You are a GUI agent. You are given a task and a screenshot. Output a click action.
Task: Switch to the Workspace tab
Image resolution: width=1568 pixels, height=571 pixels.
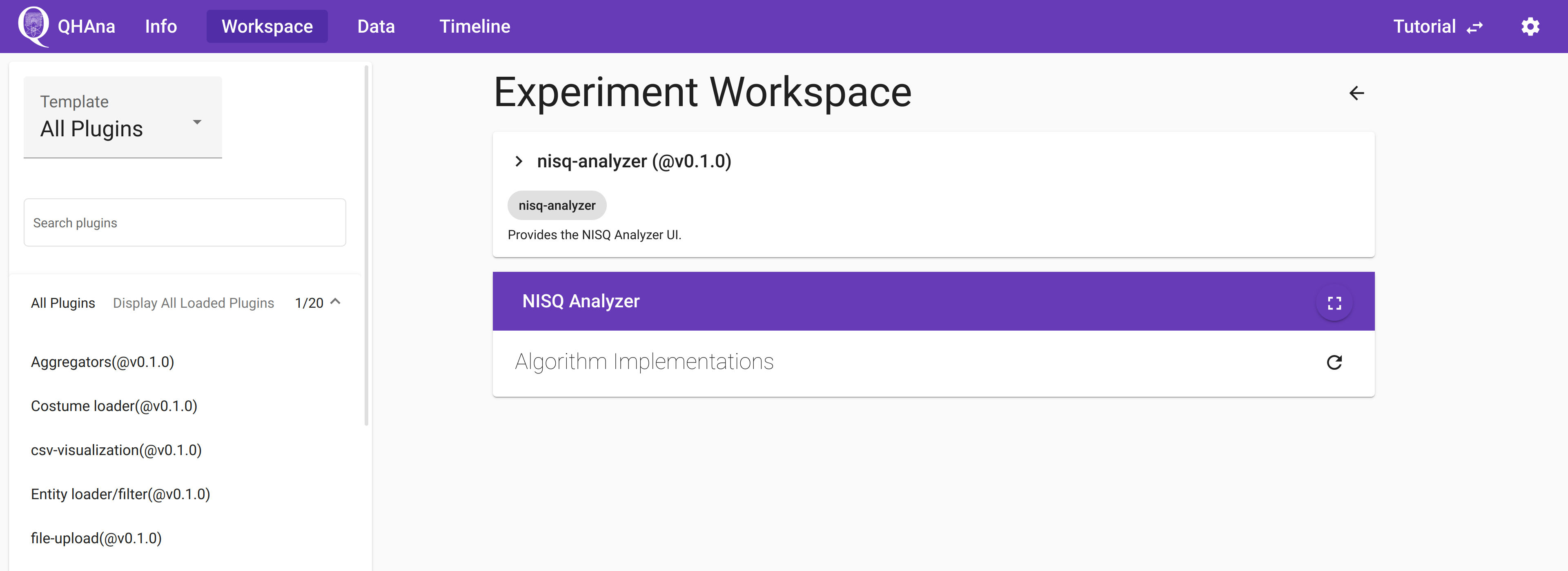tap(267, 26)
